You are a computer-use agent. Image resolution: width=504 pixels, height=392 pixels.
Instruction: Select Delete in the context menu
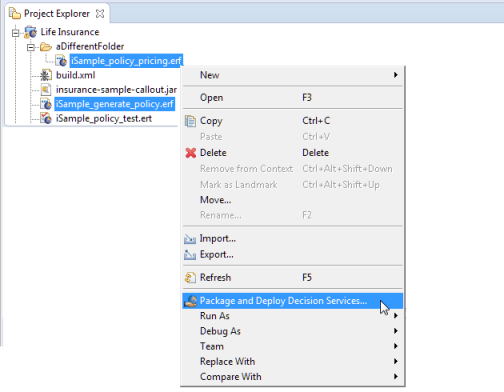click(x=293, y=153)
